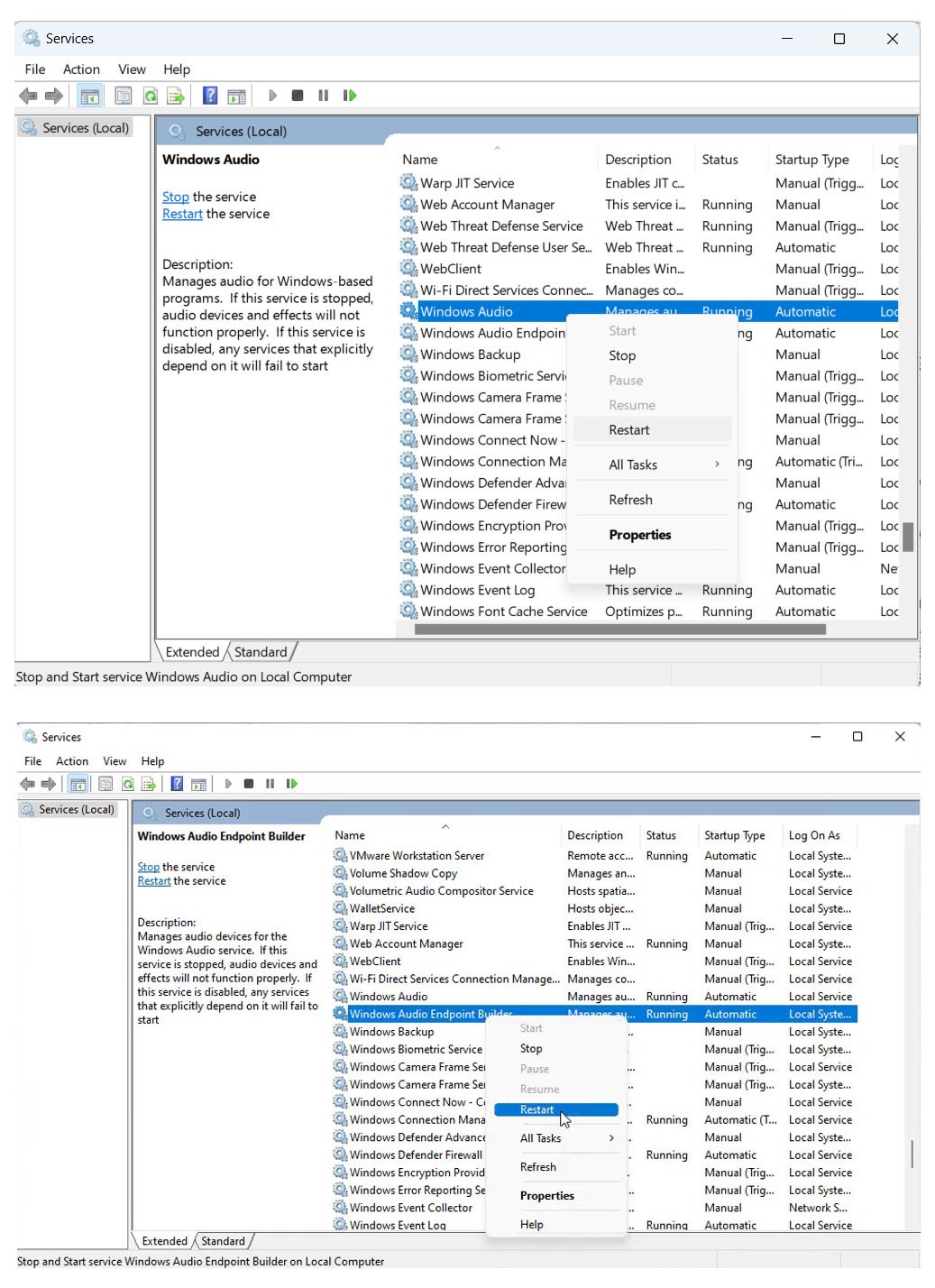
Task: Click Restart Service icon in top toolbar
Action: [349, 96]
